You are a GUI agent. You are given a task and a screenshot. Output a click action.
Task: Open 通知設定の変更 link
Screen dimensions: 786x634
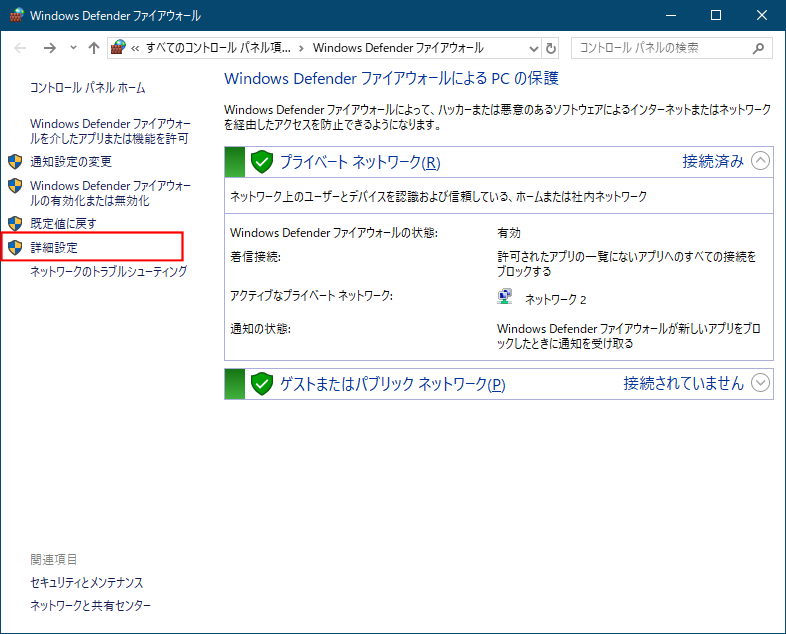coord(71,161)
